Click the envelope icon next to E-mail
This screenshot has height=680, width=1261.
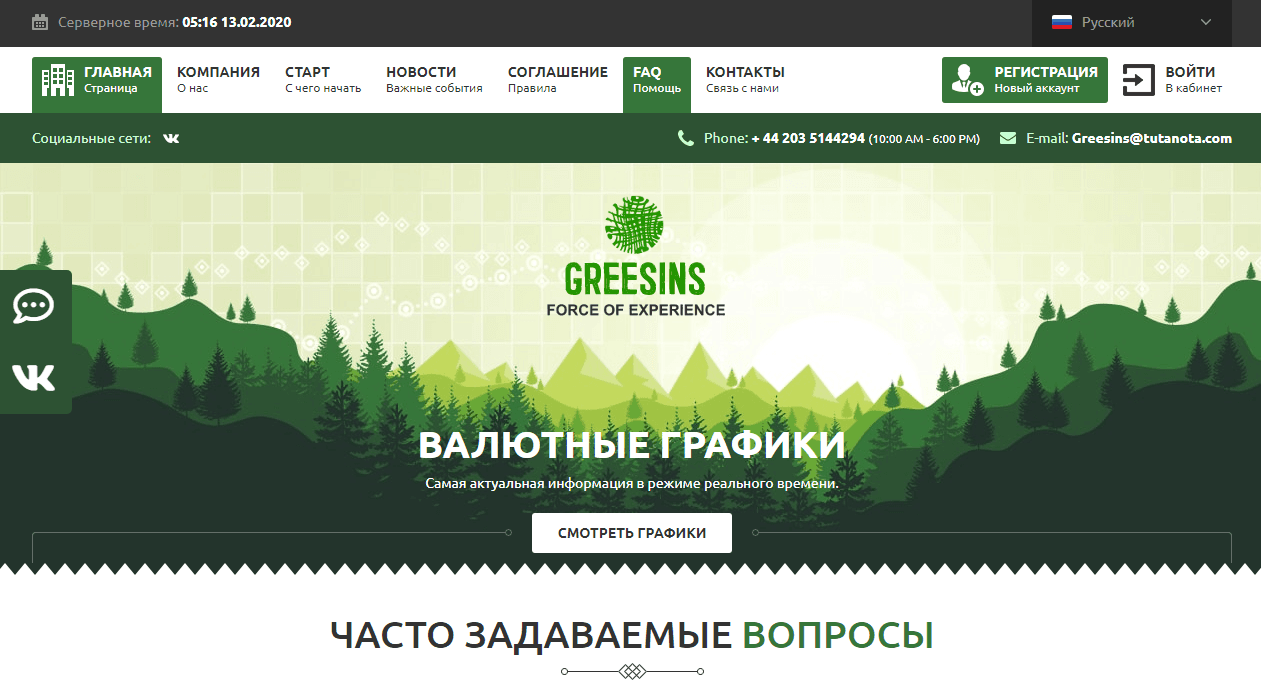click(1010, 138)
